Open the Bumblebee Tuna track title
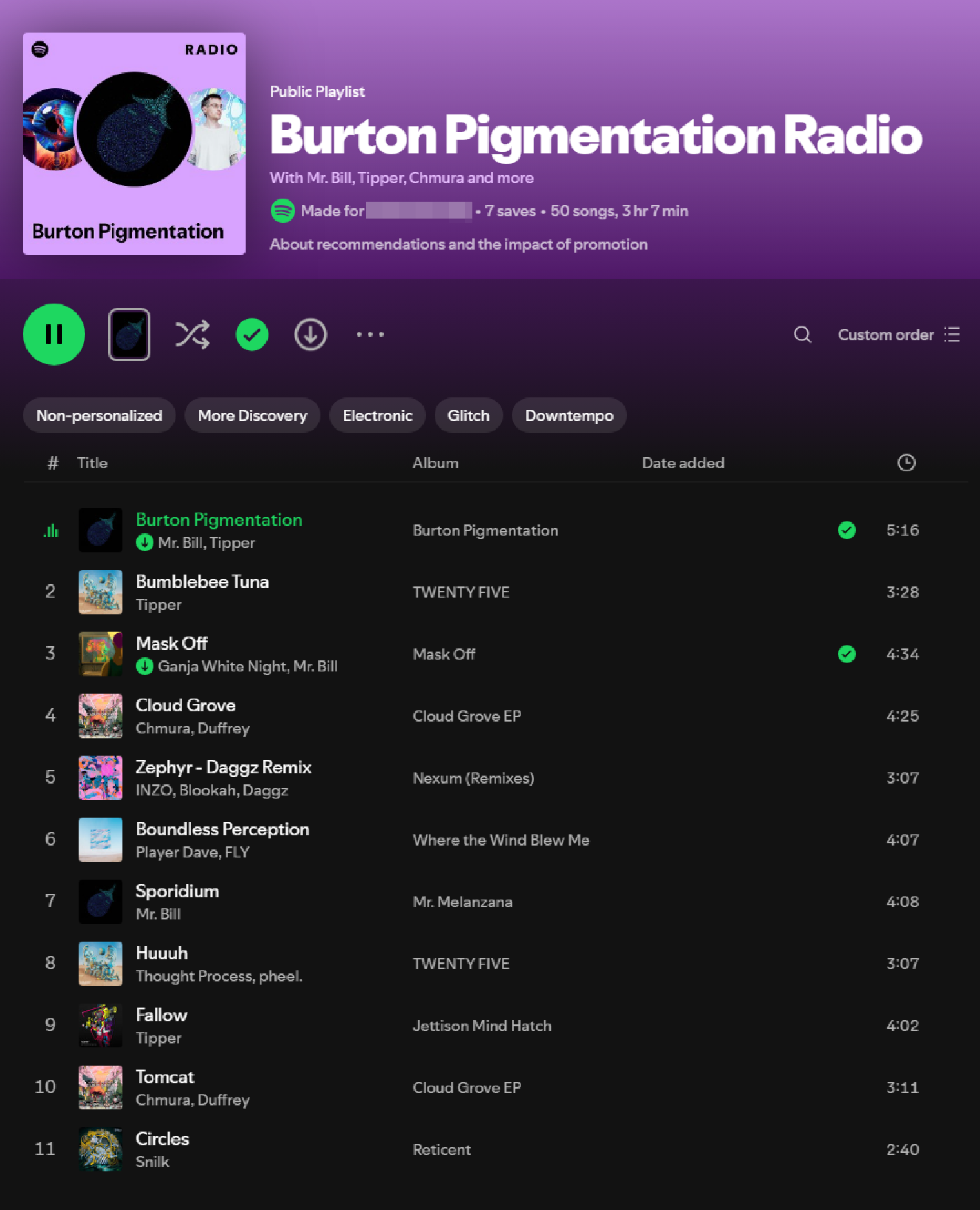980x1210 pixels. (202, 581)
